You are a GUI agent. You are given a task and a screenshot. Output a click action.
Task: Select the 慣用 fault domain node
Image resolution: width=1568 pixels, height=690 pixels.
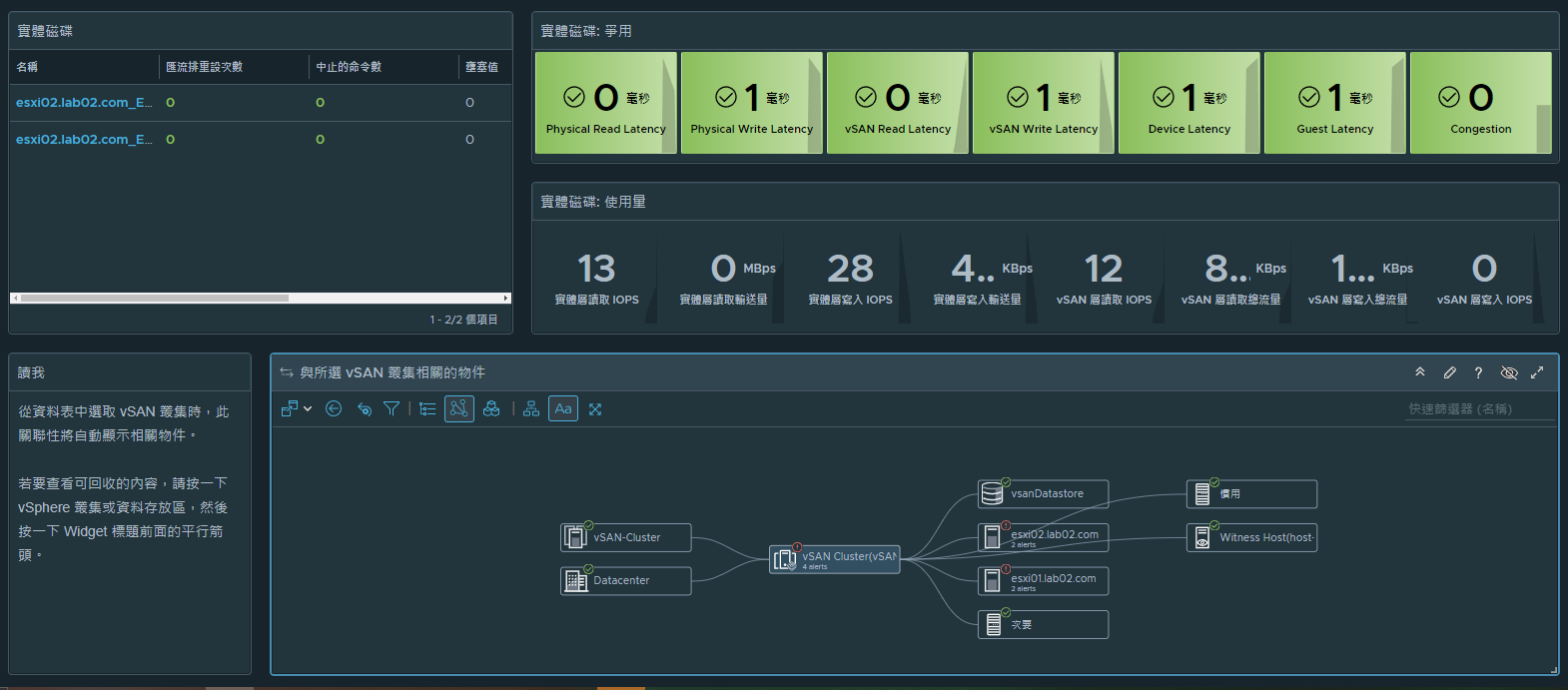[1251, 493]
